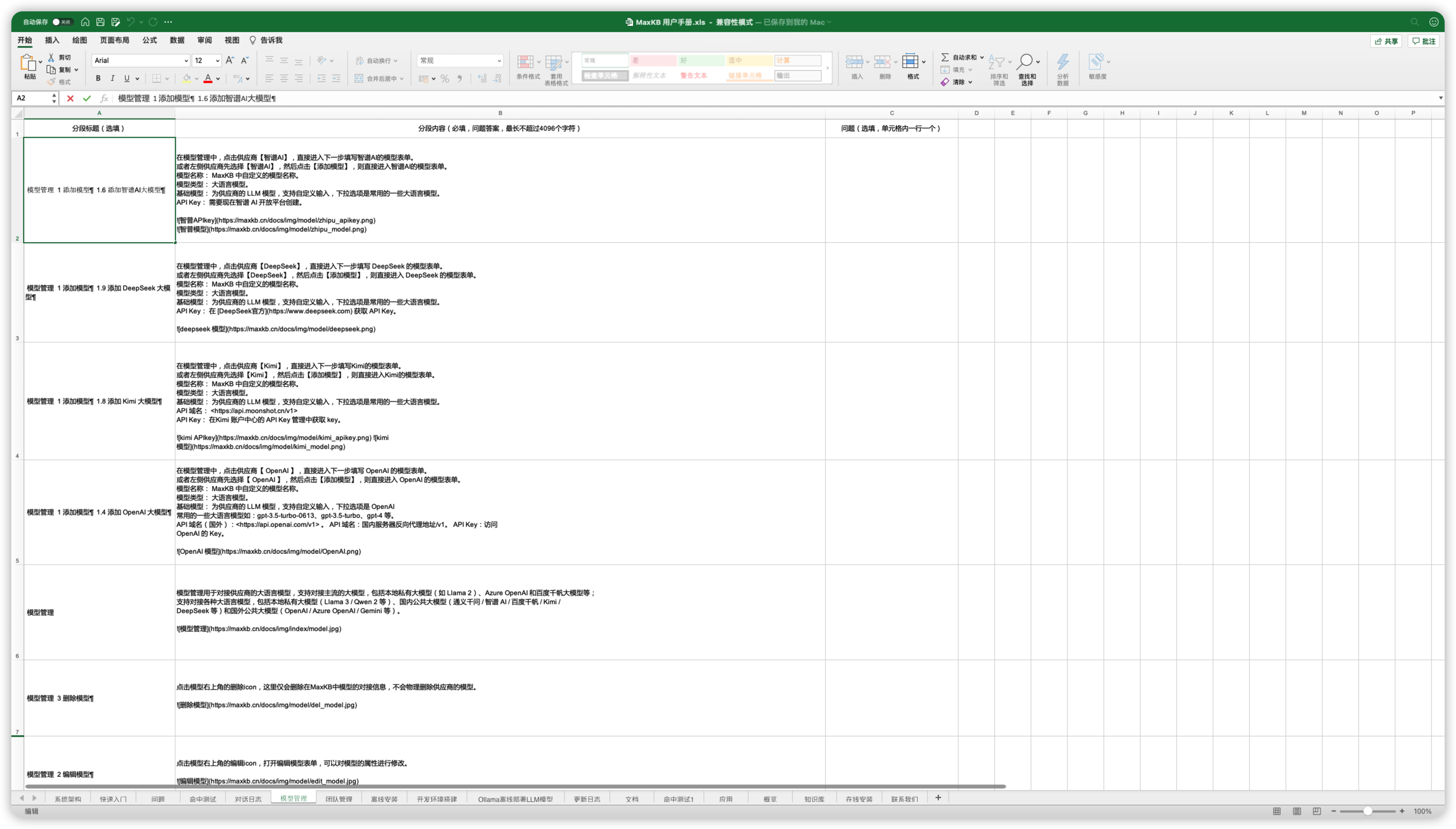Switch to Normal view in status bar
The image size is (1456, 829).
point(1277,812)
